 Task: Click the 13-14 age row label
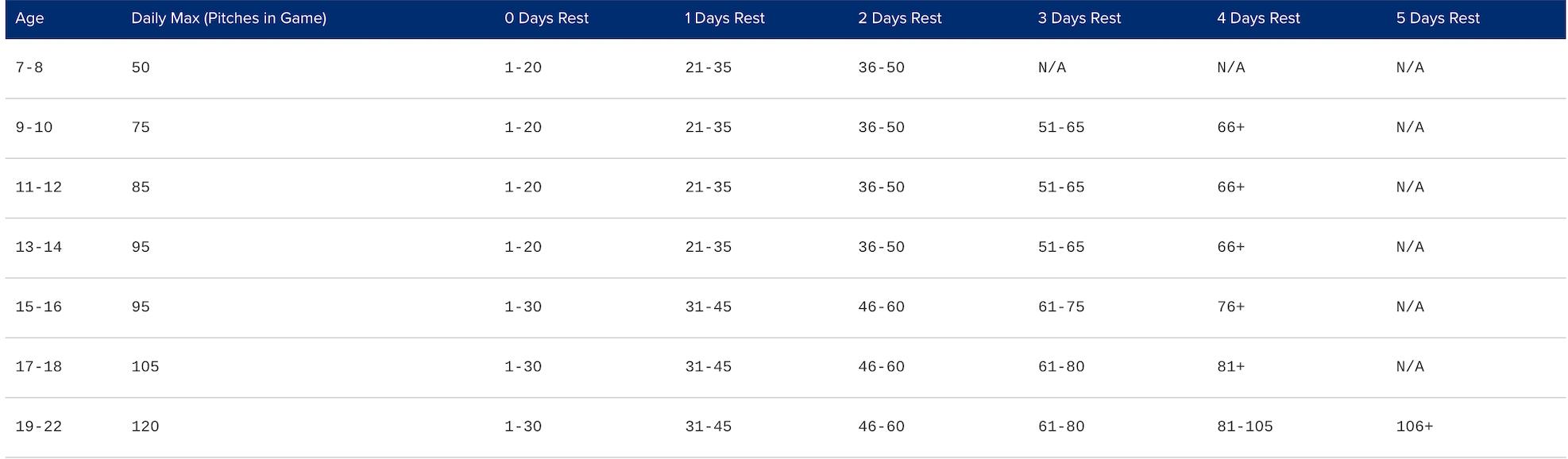coord(39,247)
